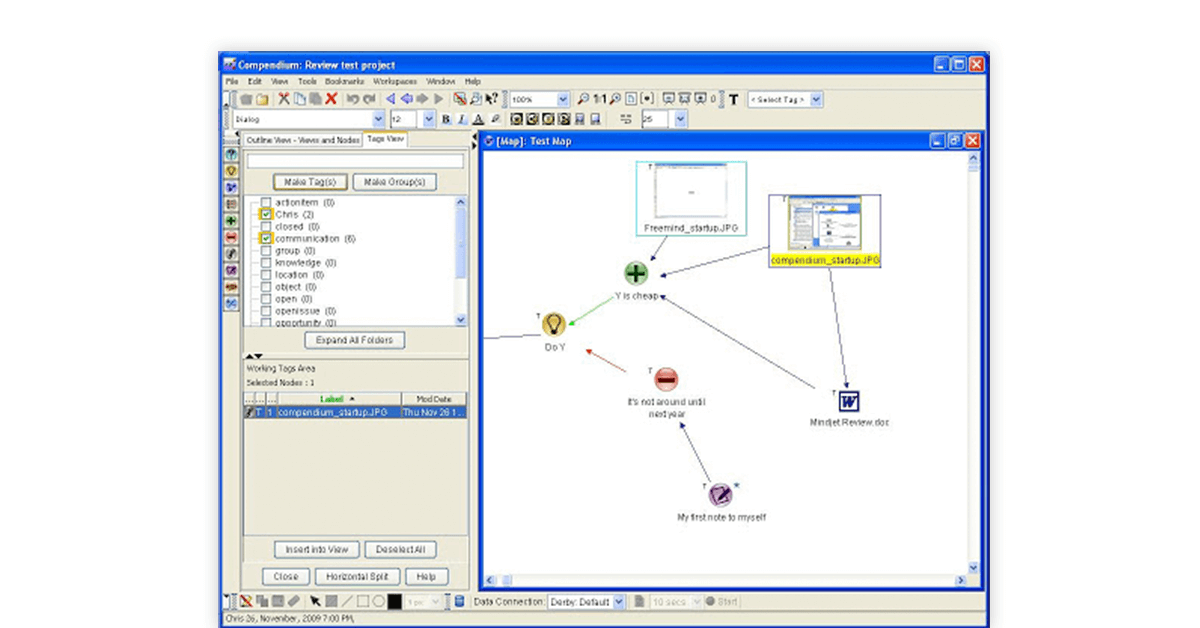The width and height of the screenshot is (1200, 628).
Task: Open the note node 'My first note to myself'
Action: coord(718,495)
